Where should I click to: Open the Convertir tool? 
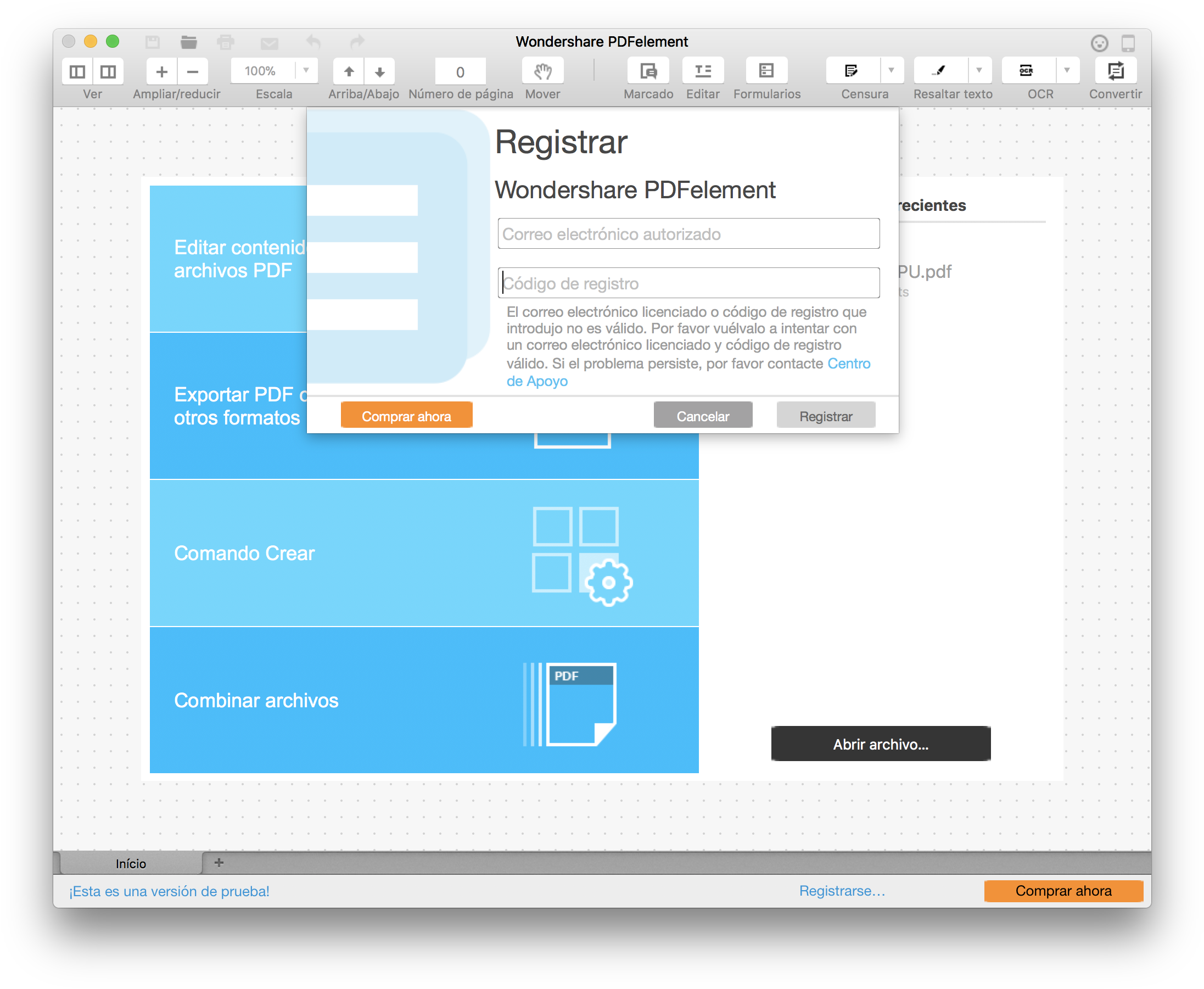pos(1115,71)
